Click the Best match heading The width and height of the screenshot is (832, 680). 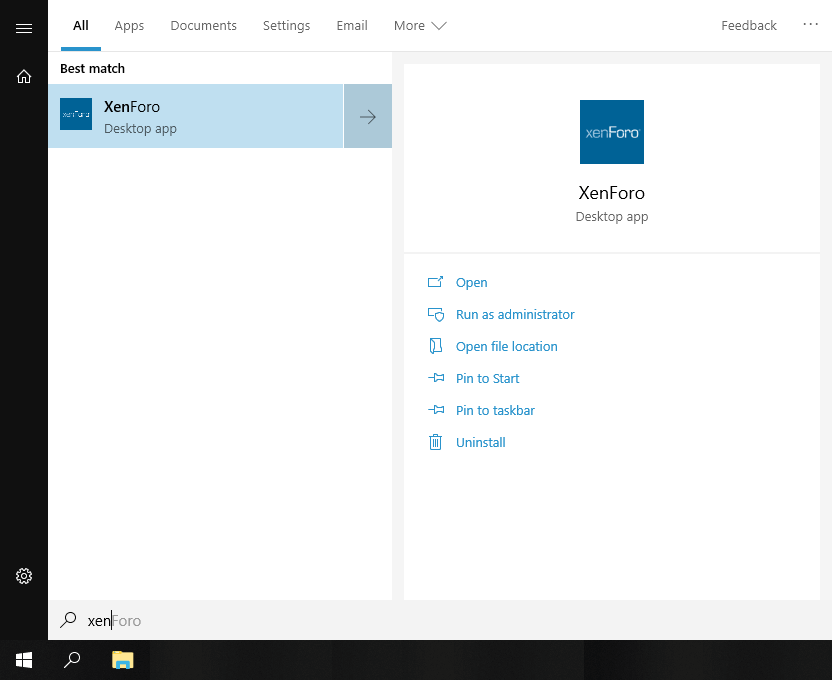(92, 68)
